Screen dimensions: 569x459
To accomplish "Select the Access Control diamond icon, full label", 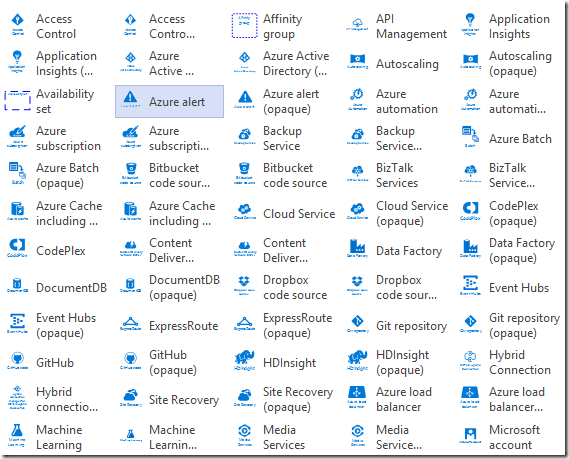I will [x=17, y=25].
